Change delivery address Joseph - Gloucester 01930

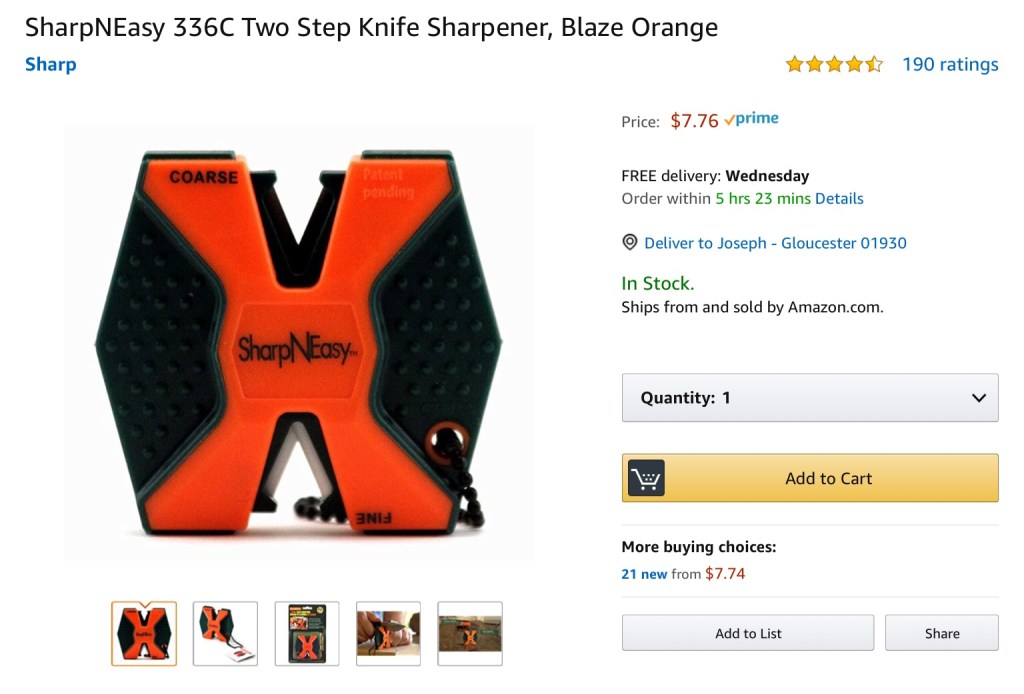click(x=775, y=243)
